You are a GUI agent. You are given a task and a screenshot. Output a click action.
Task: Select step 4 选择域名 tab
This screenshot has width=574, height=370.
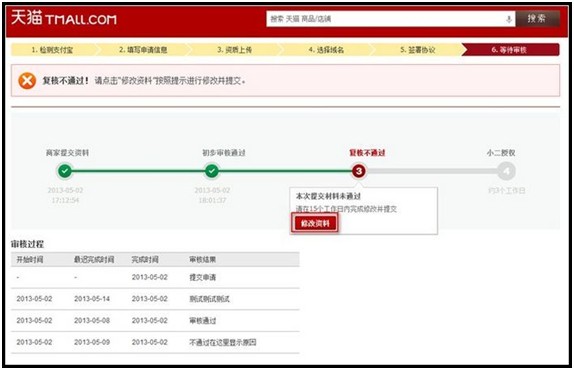[326, 50]
